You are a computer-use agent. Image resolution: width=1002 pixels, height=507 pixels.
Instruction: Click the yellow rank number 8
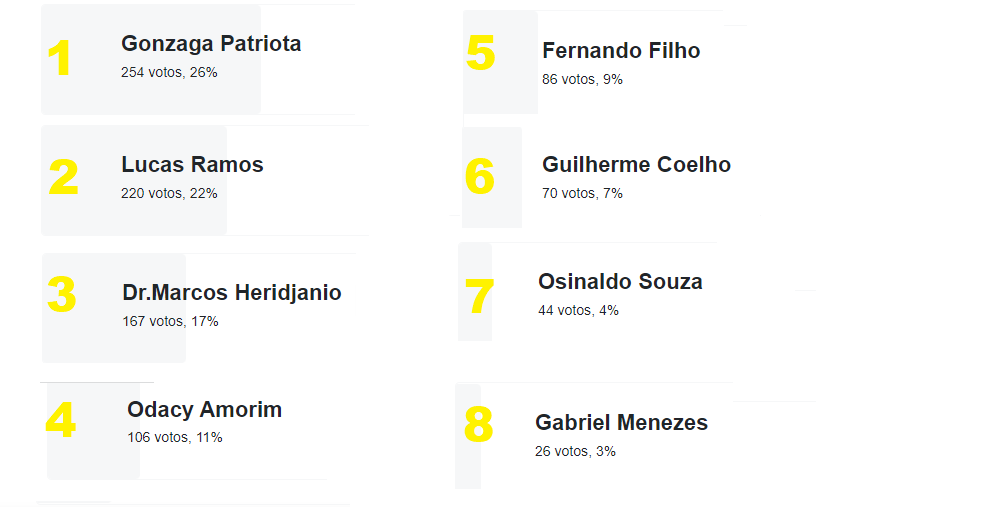[479, 425]
